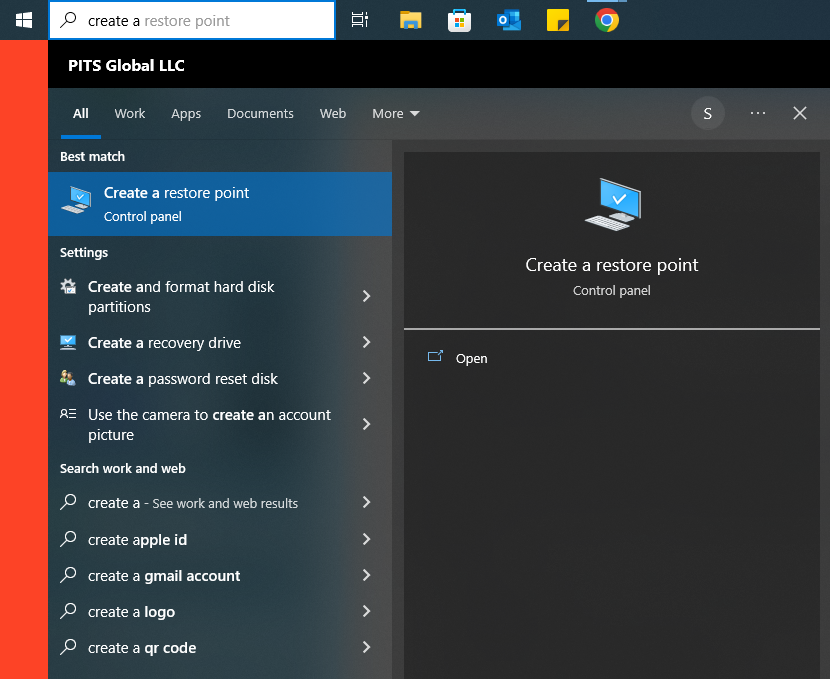Viewport: 830px width, 679px height.
Task: Click the 'Create a restore point' preview title
Action: point(612,265)
